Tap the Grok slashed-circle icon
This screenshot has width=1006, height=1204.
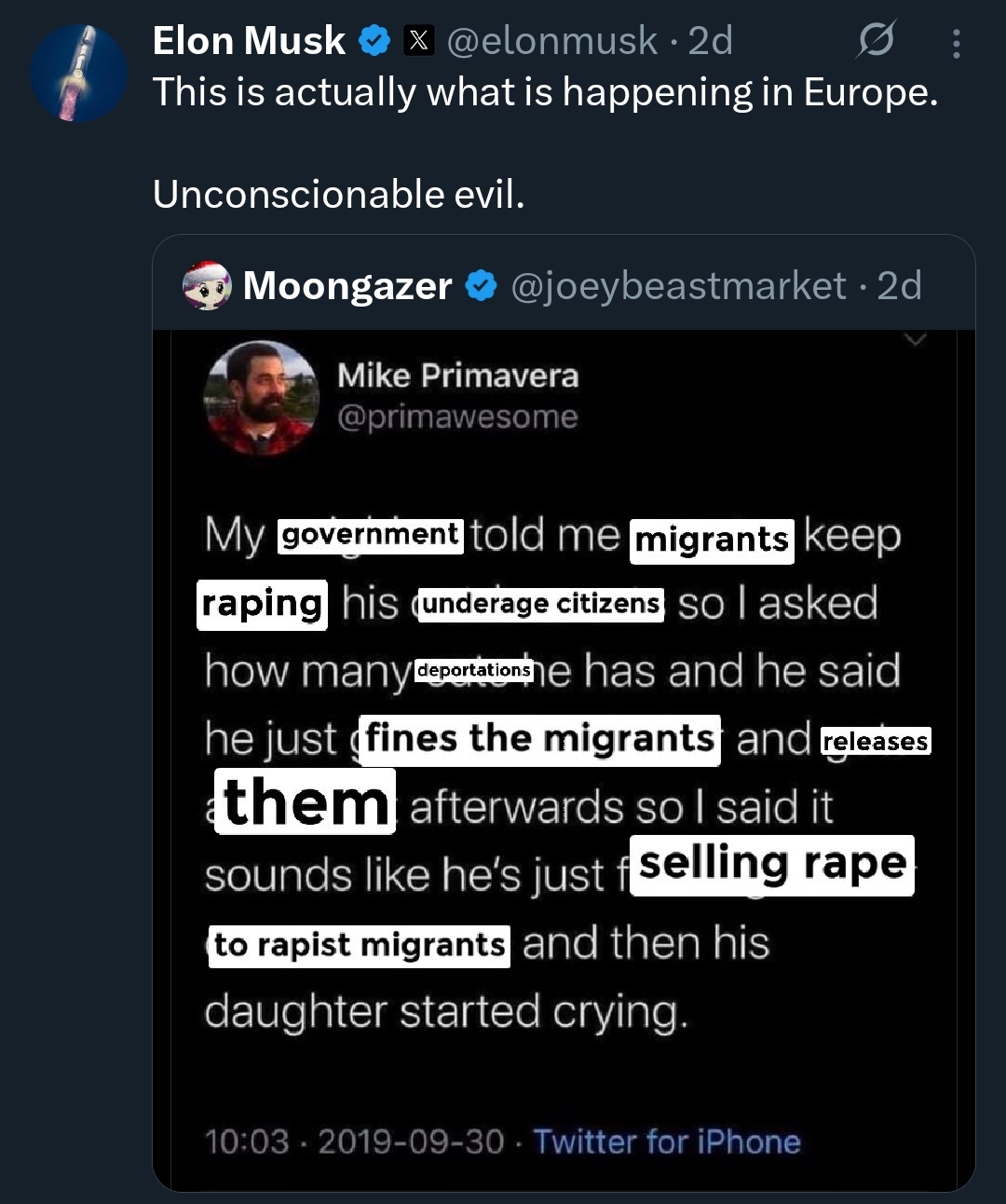click(x=877, y=40)
